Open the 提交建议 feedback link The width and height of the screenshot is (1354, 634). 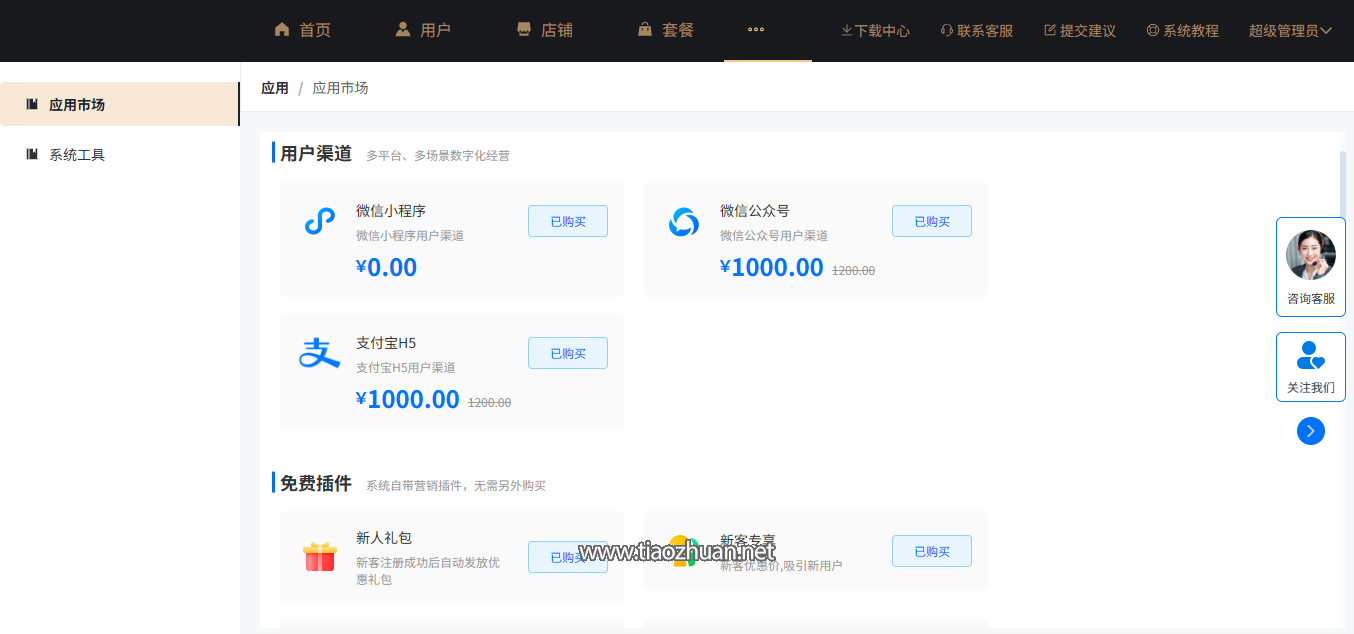click(1079, 31)
